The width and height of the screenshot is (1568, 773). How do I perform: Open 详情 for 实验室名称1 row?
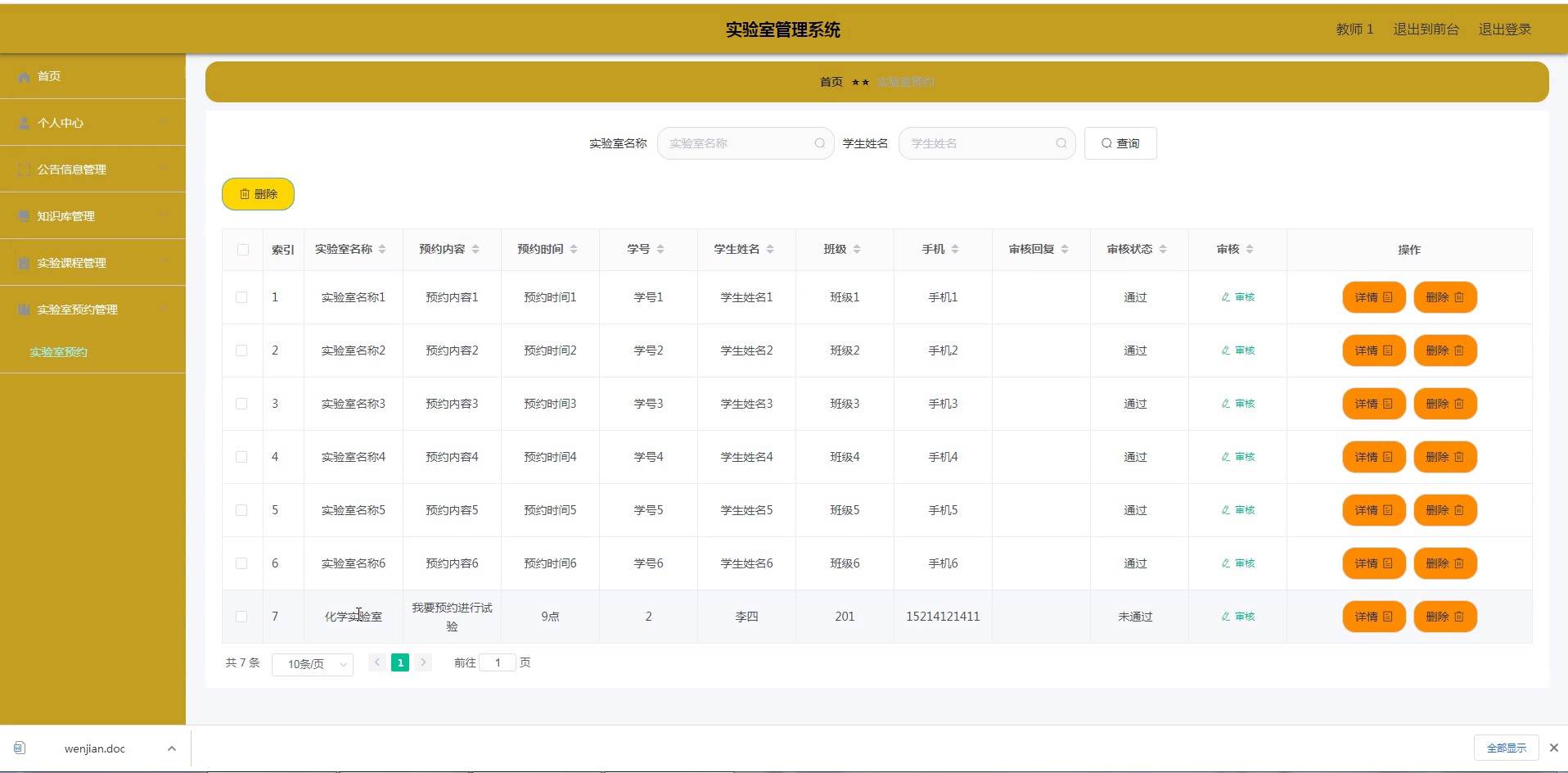(1374, 297)
